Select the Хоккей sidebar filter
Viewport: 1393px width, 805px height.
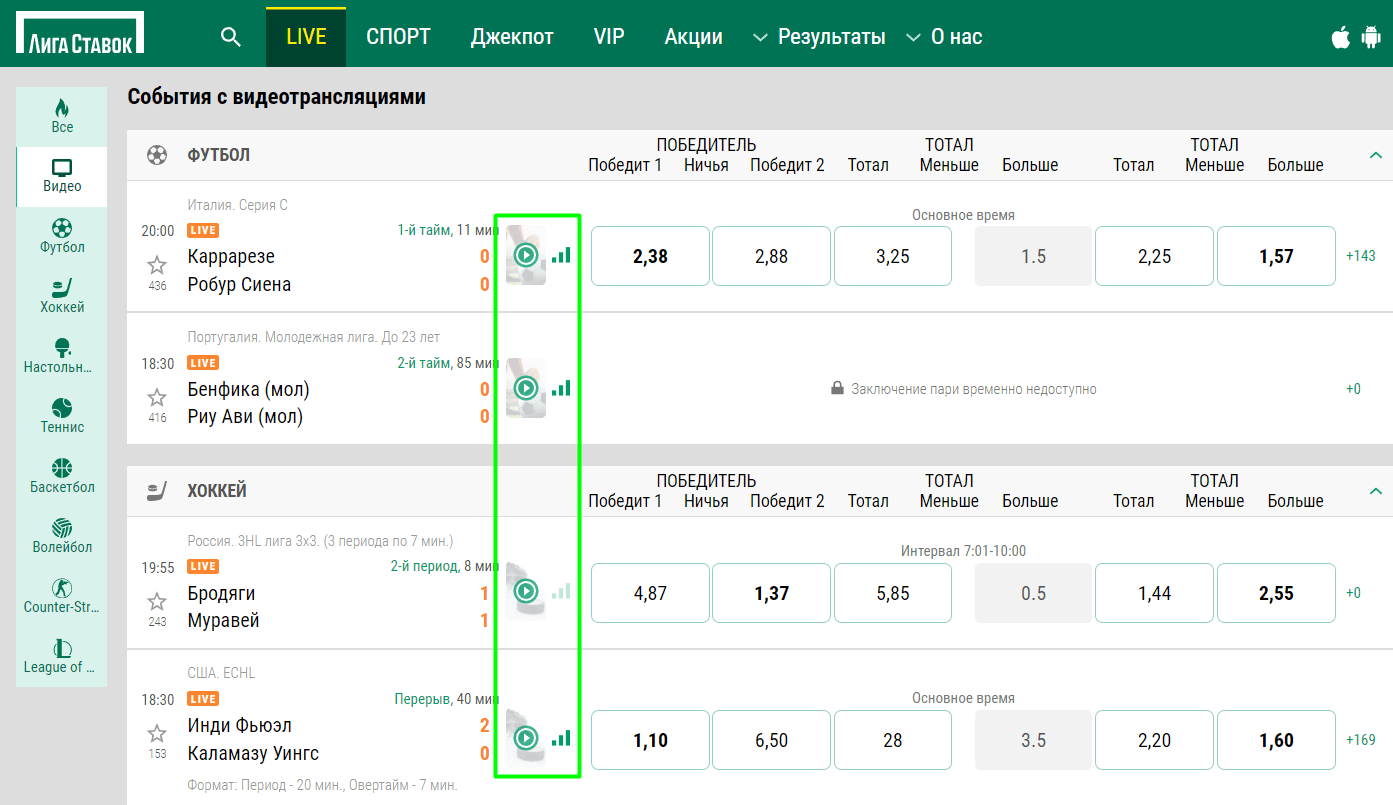click(62, 296)
